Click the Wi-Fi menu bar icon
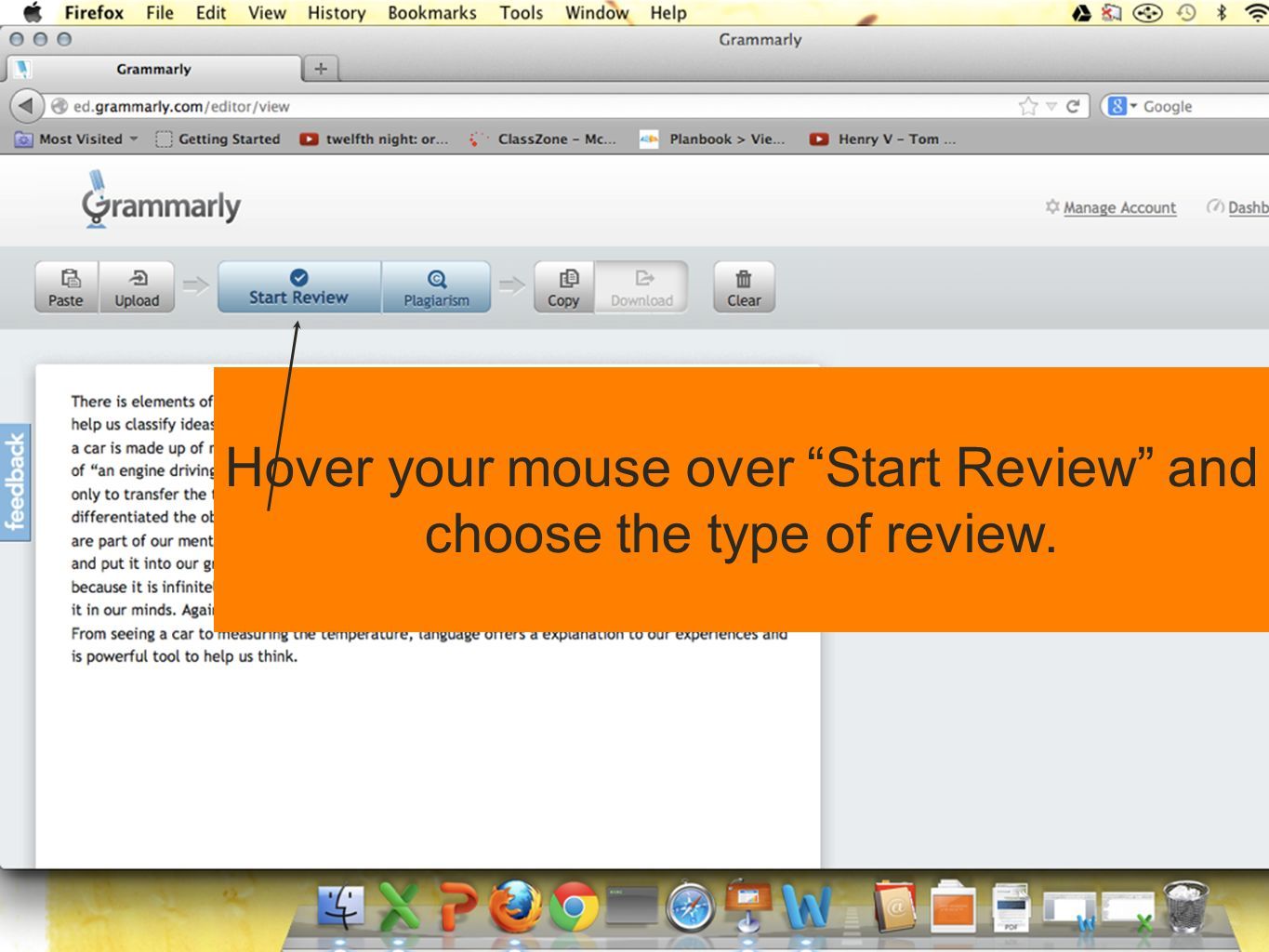Screen dimensions: 1269x952 (1256, 13)
